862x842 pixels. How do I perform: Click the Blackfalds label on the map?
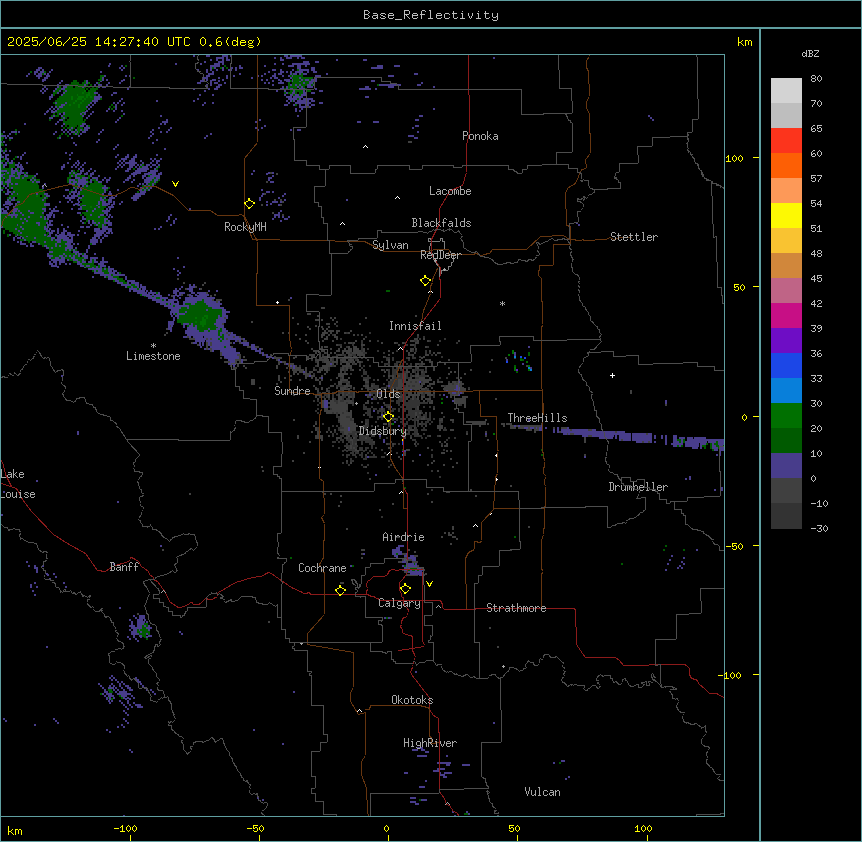point(441,223)
